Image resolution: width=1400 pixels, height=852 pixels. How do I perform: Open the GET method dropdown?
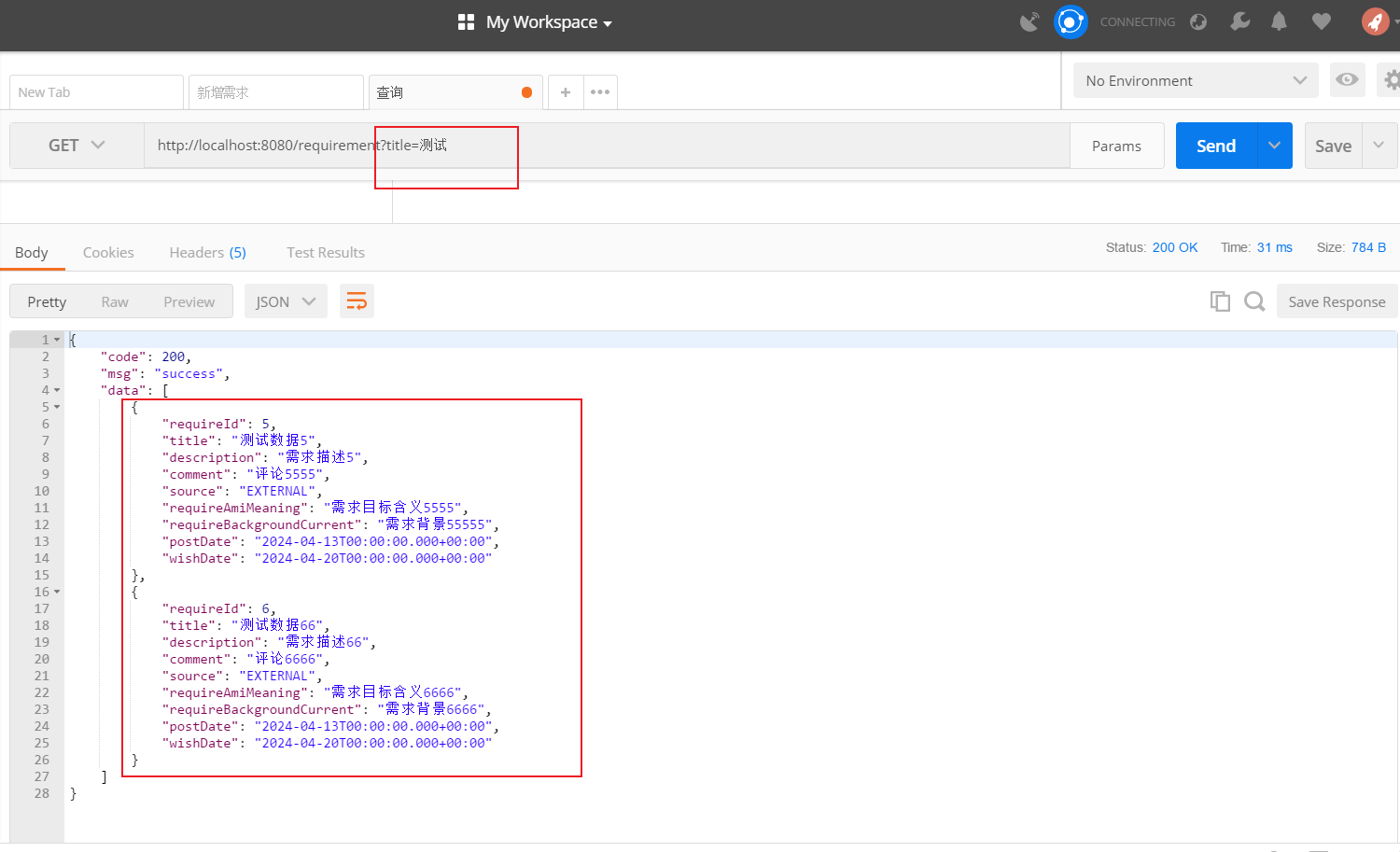click(77, 146)
